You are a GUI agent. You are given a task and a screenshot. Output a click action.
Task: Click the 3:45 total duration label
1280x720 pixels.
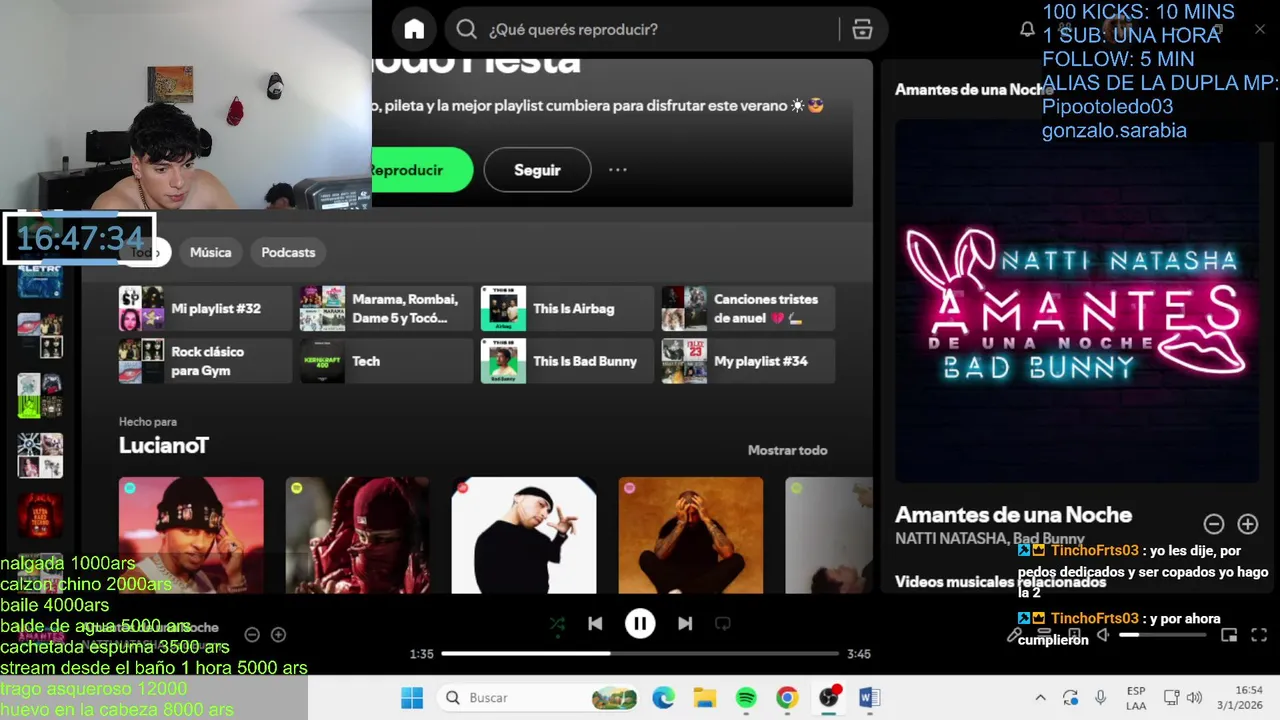pyautogui.click(x=859, y=654)
